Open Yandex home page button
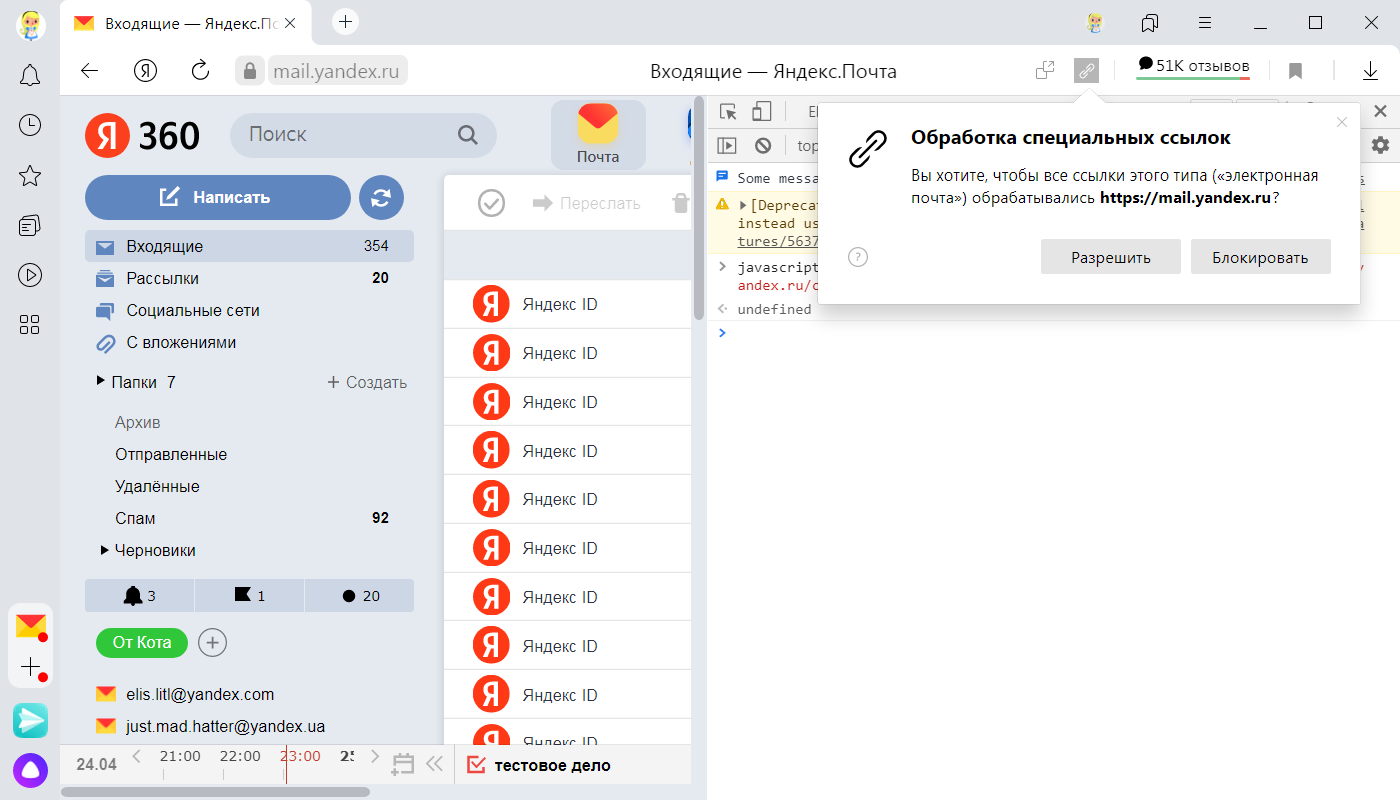The image size is (1400, 800). tap(146, 70)
